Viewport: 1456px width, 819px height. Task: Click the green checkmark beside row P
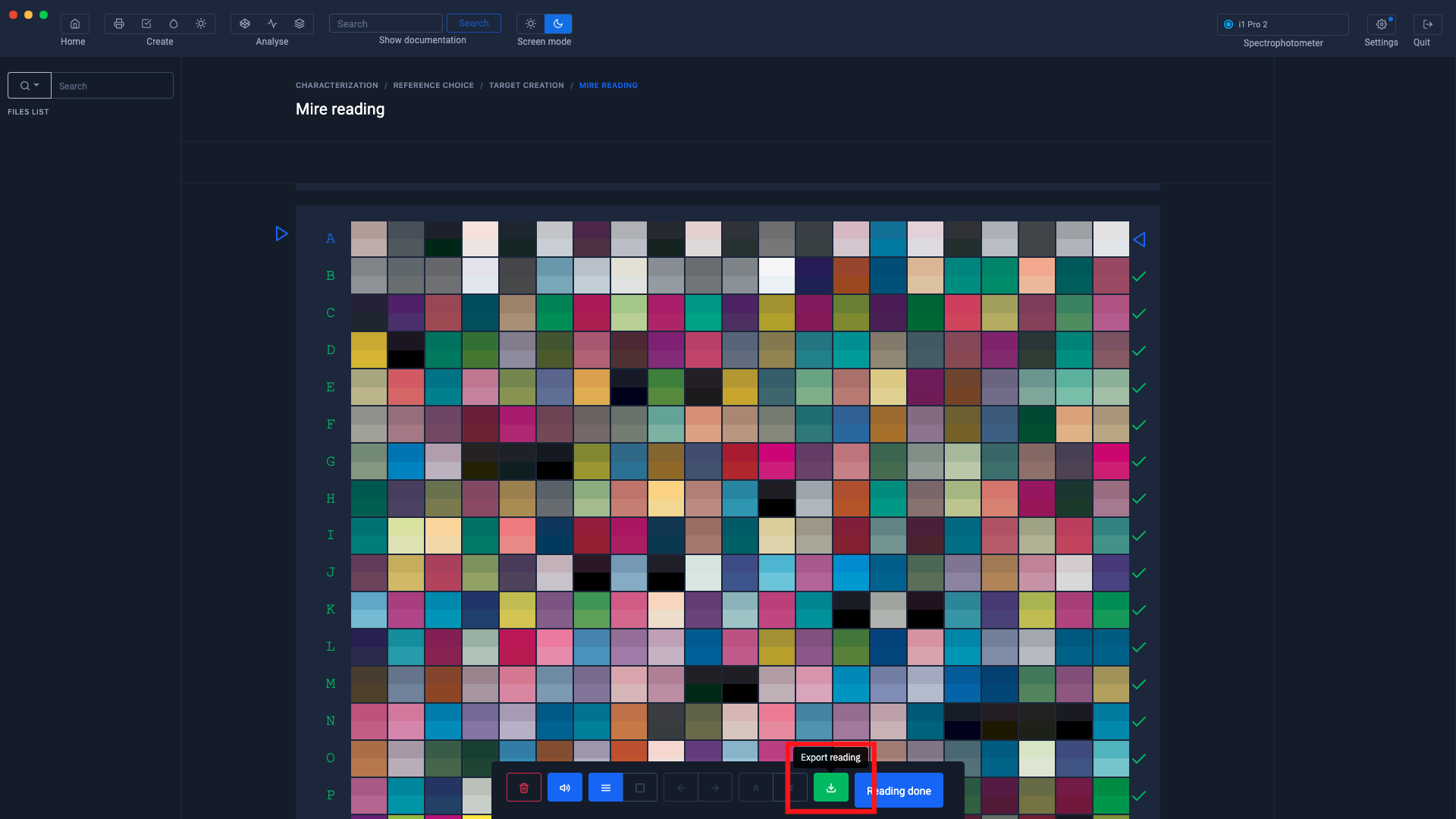1139,796
